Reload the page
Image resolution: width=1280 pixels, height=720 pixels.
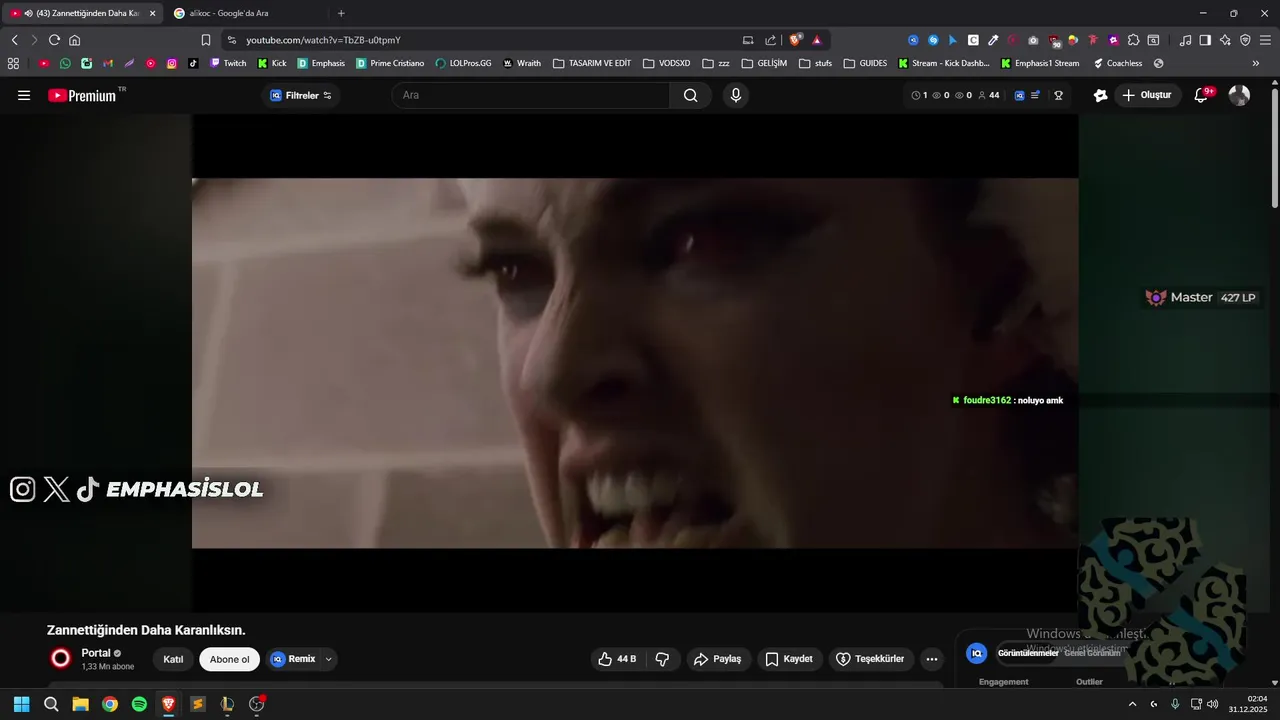click(x=54, y=40)
